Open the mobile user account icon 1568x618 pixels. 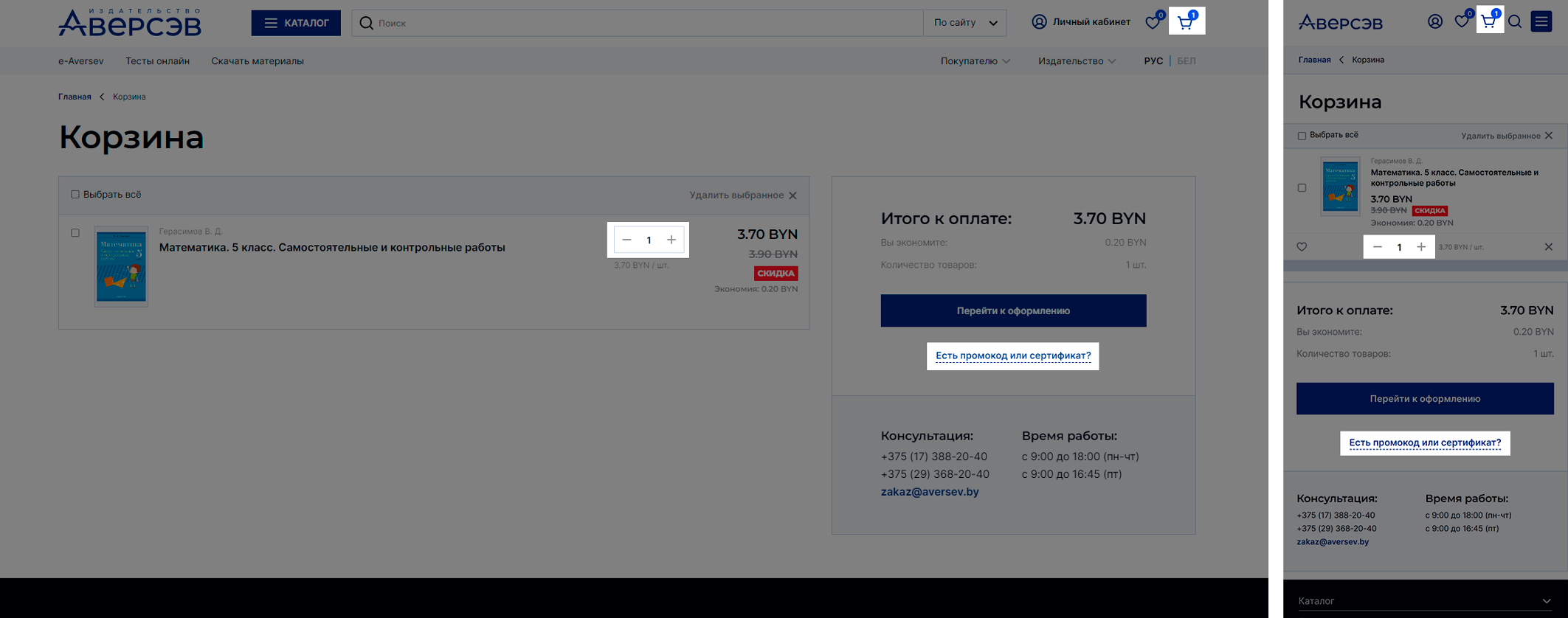coord(1435,22)
